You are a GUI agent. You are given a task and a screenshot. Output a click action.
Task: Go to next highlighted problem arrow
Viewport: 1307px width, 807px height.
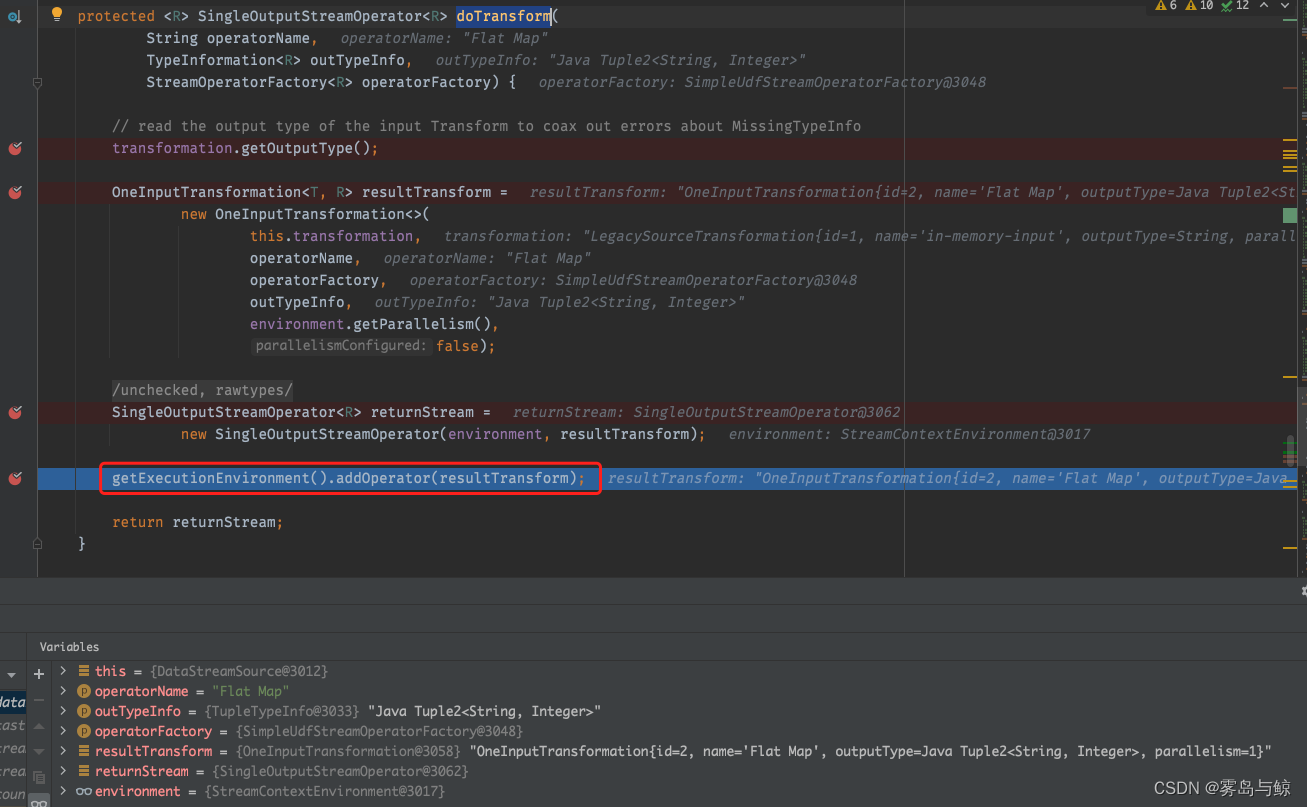(1287, 6)
